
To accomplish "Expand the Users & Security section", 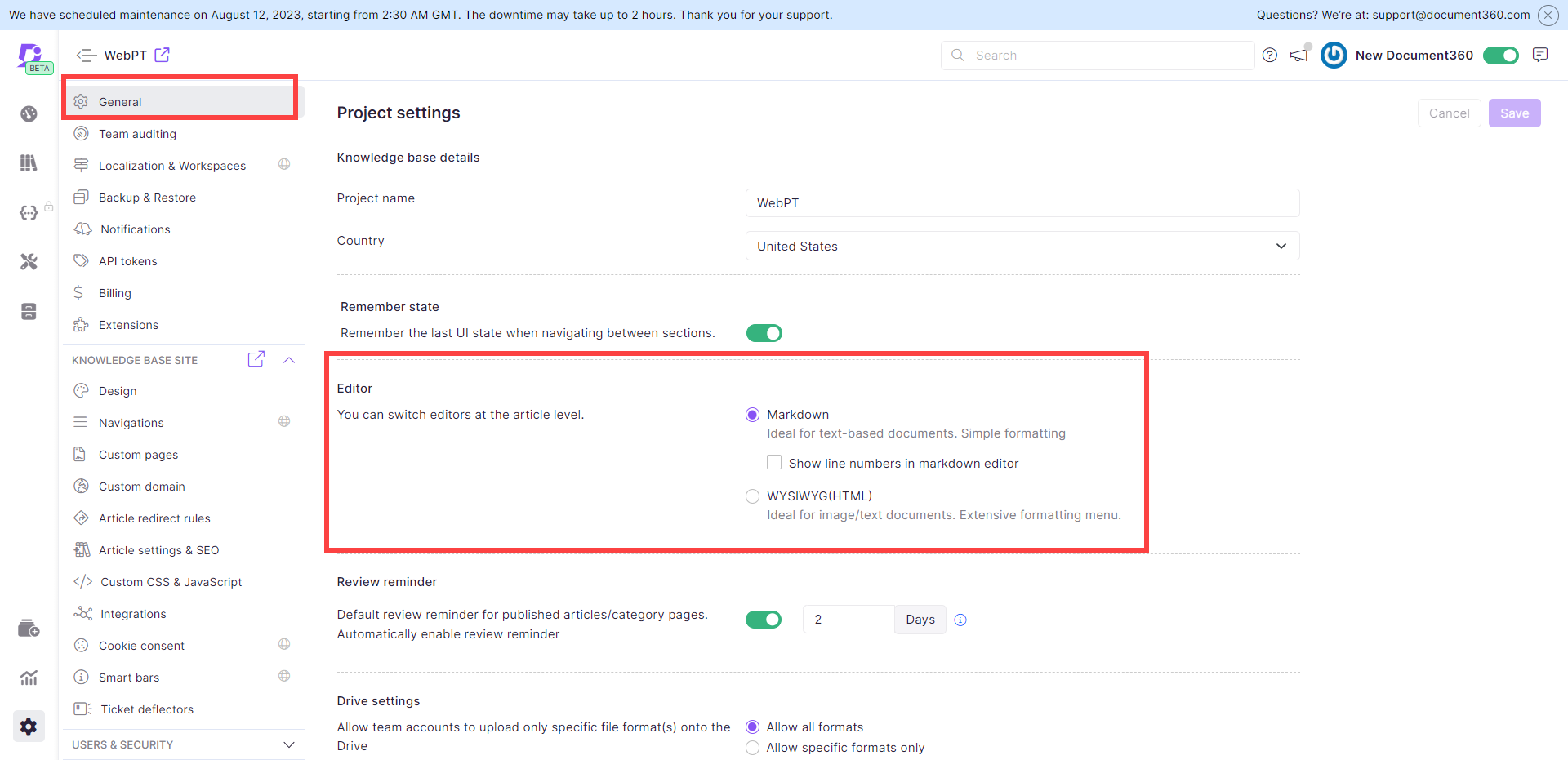I will pos(289,744).
